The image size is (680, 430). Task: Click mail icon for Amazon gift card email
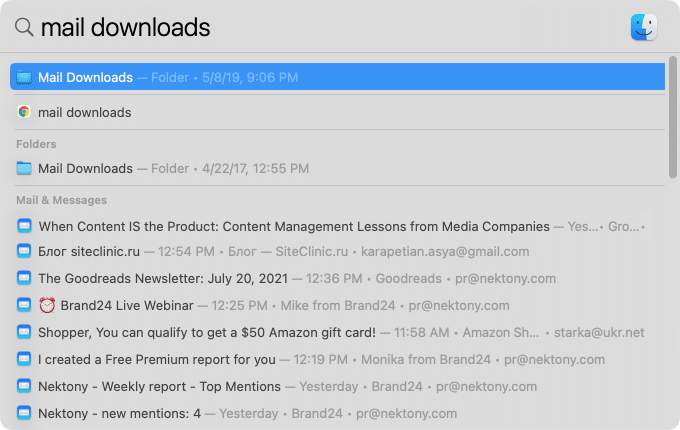[24, 332]
